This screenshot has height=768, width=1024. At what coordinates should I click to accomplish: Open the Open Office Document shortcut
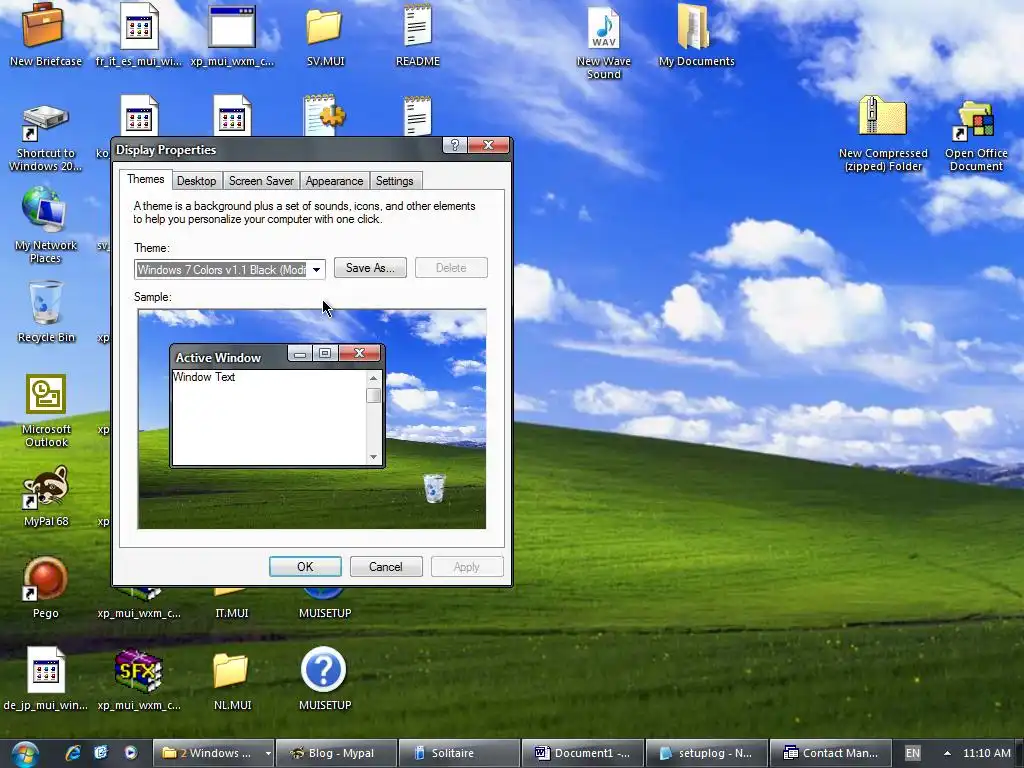(976, 134)
